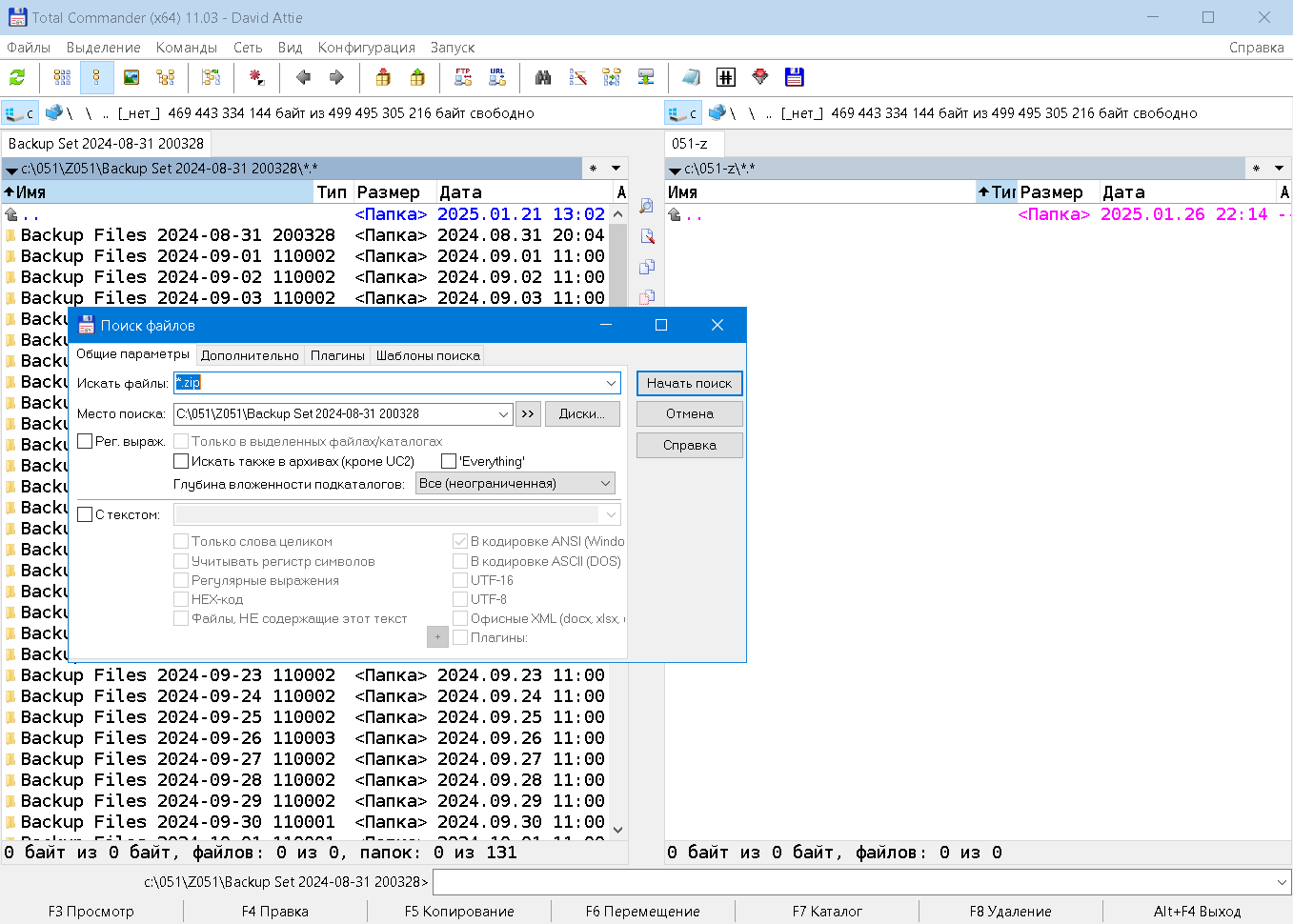
Task: Open the Multi-Rename tool icon
Action: point(576,77)
